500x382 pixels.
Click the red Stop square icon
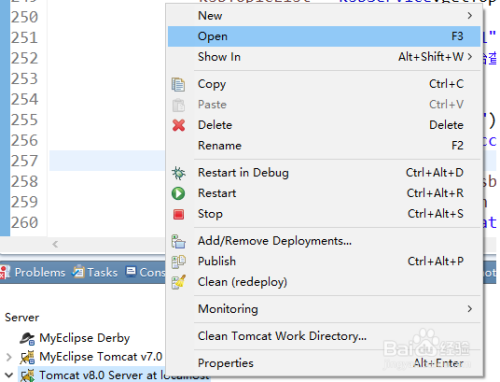click(x=179, y=214)
